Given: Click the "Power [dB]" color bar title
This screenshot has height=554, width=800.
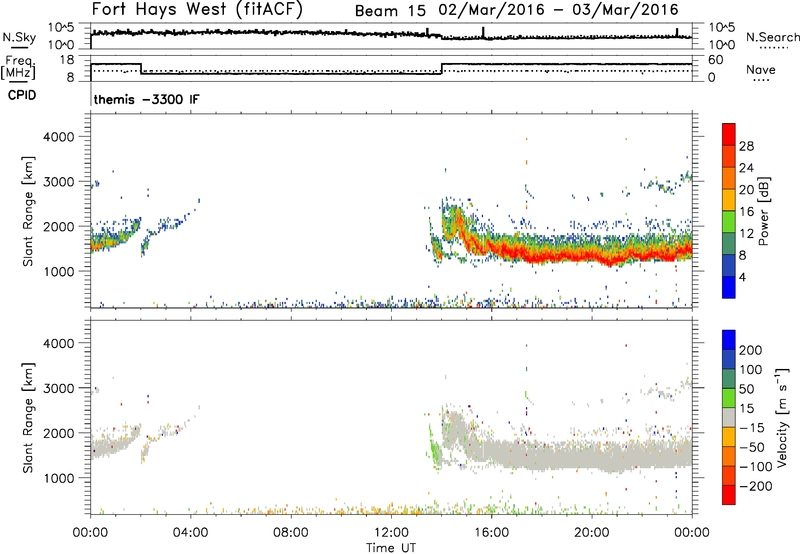Looking at the screenshot, I should pyautogui.click(x=763, y=211).
